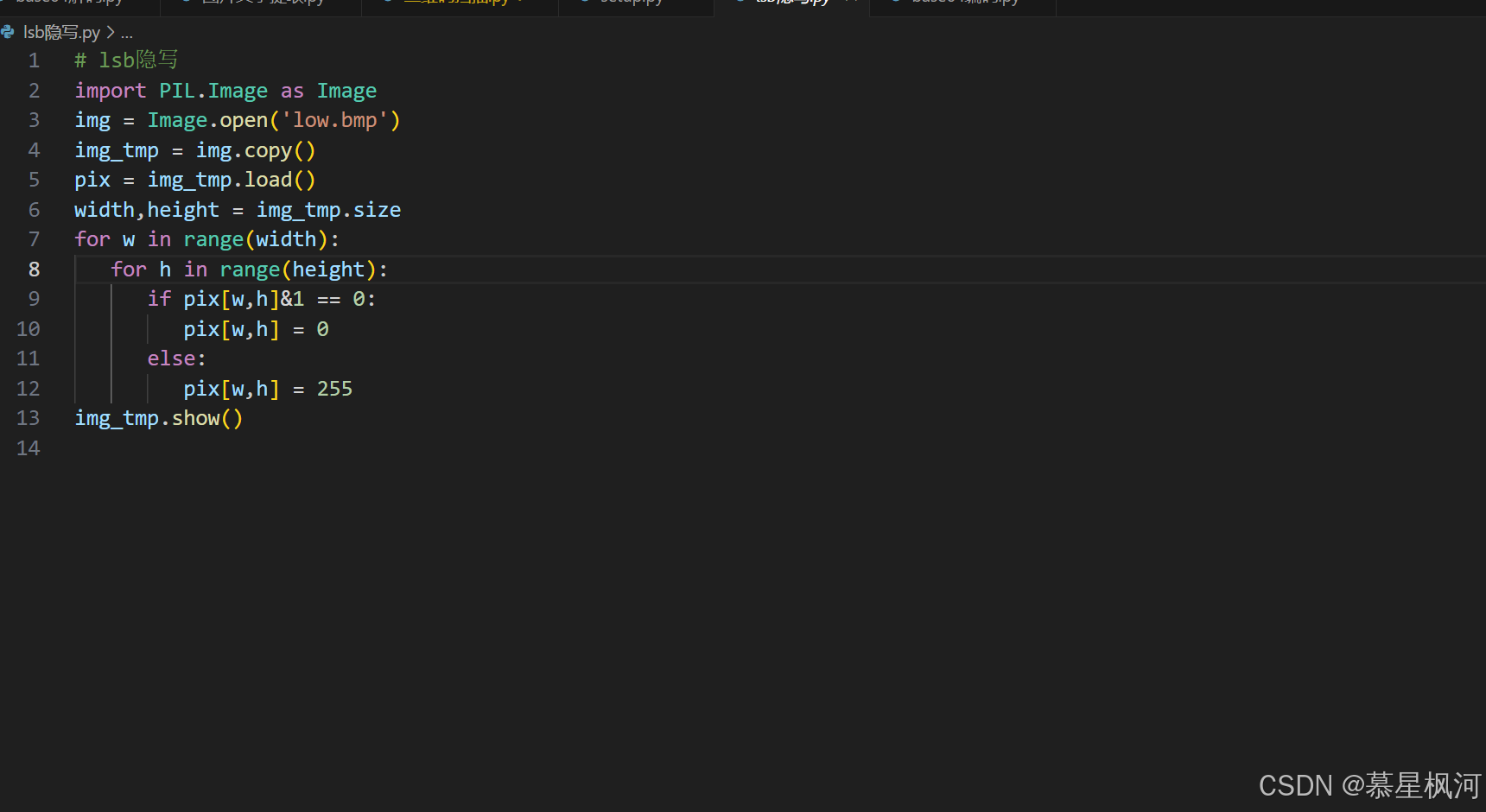The image size is (1486, 812).
Task: Place cursor inside the 'low.bmp' string literal
Action: tap(333, 120)
